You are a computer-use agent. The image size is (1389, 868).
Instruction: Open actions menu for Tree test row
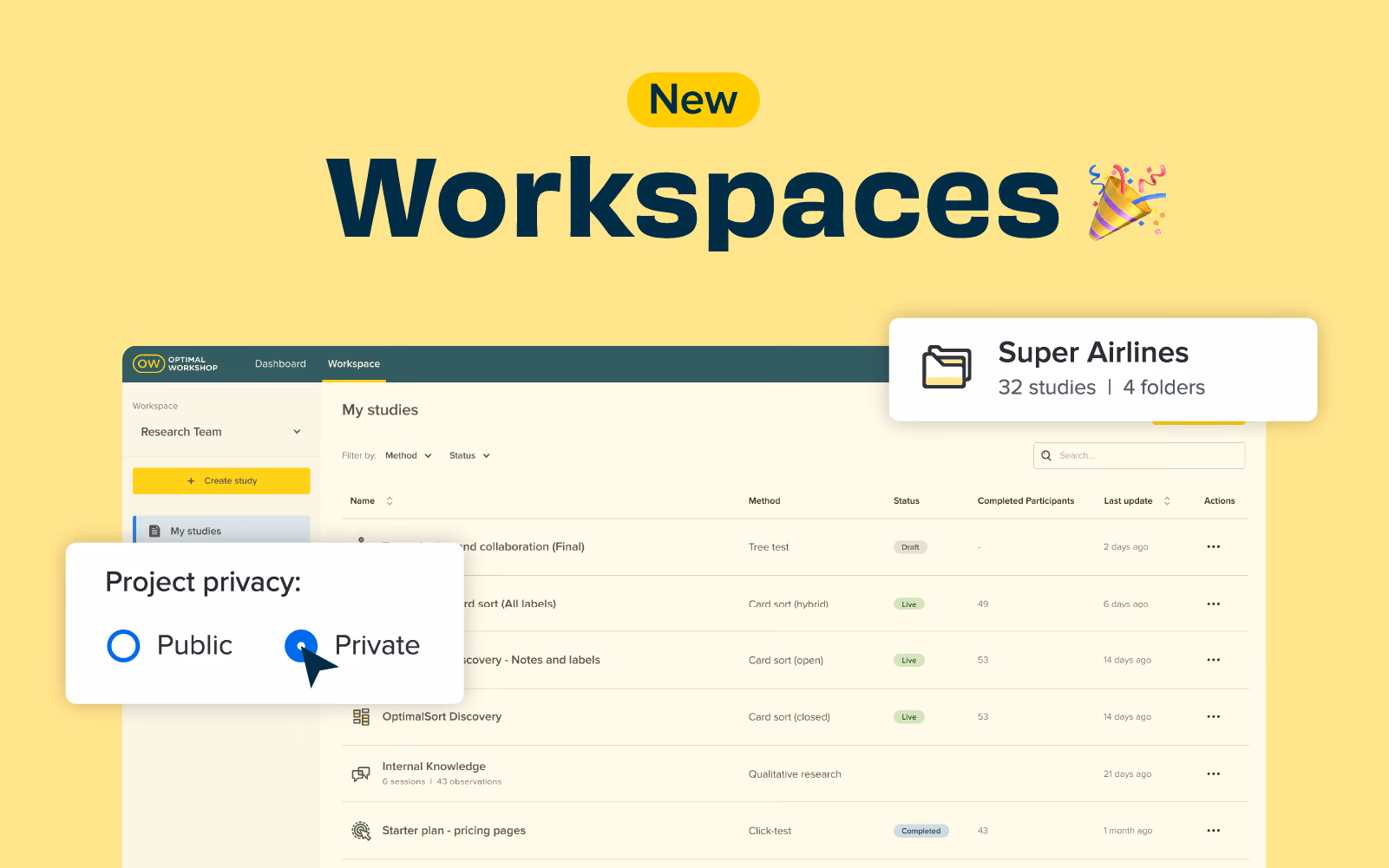coord(1213,547)
